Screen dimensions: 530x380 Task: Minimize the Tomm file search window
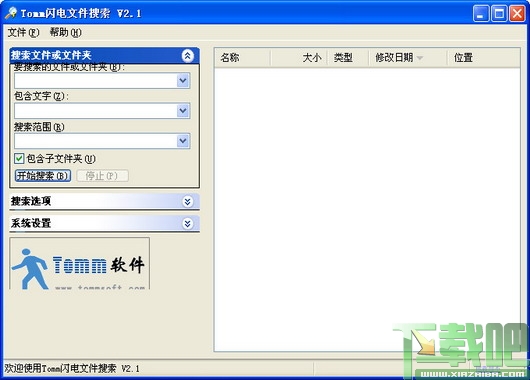point(481,14)
